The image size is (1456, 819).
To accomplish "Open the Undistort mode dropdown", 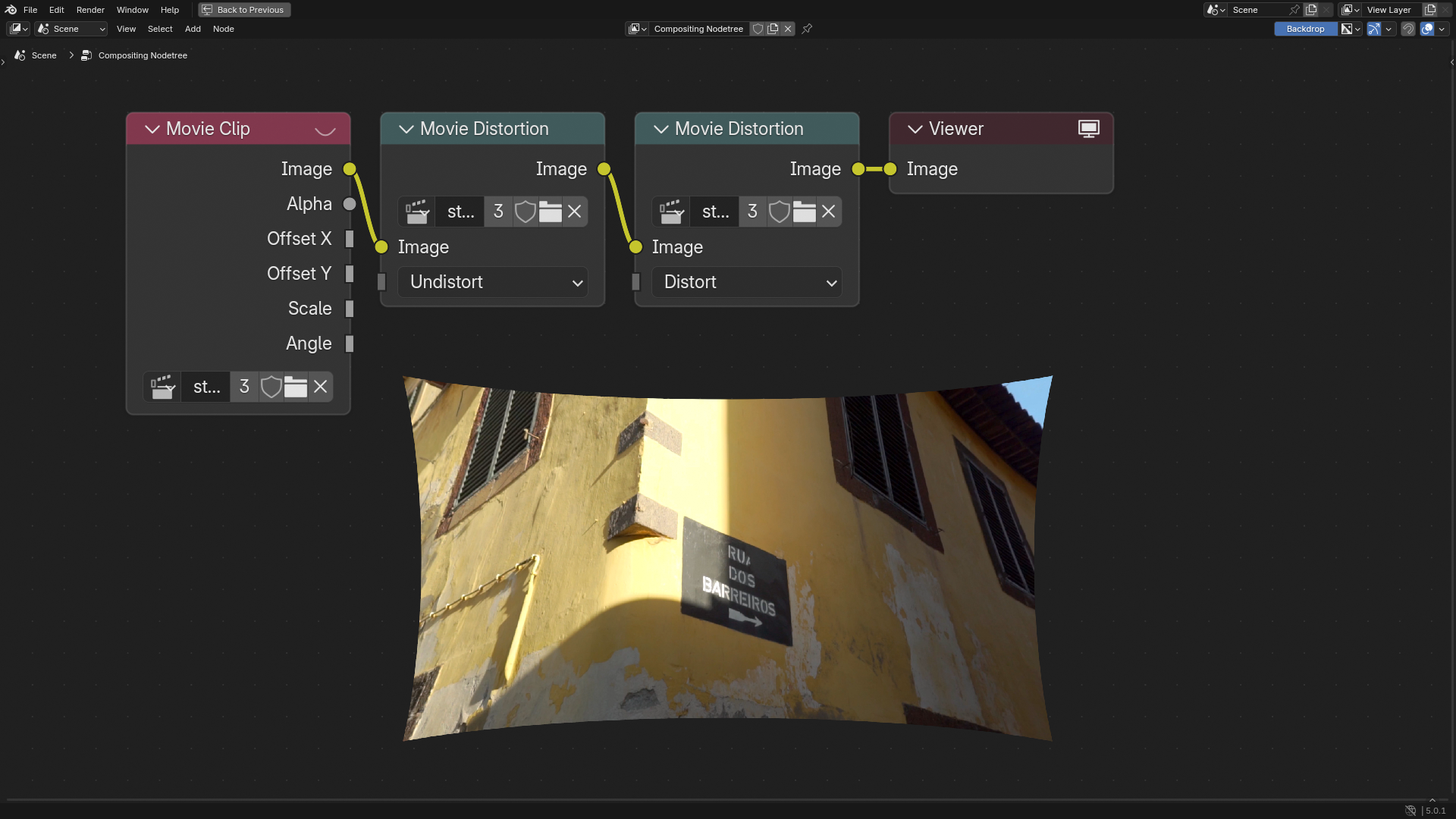I will (493, 282).
